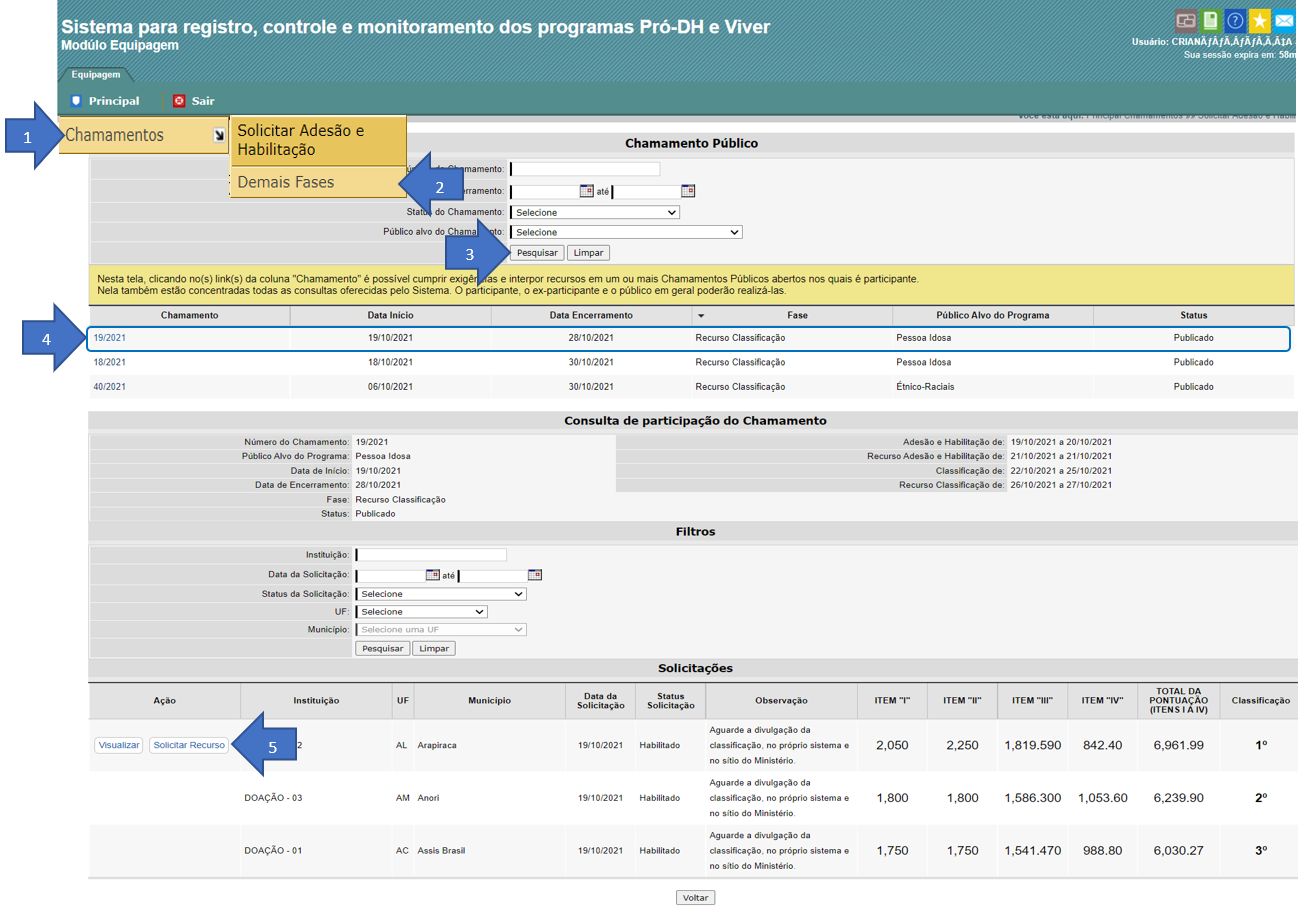This screenshot has width=1298, height=909.
Task: Click the green document icon in header
Action: click(x=1211, y=20)
